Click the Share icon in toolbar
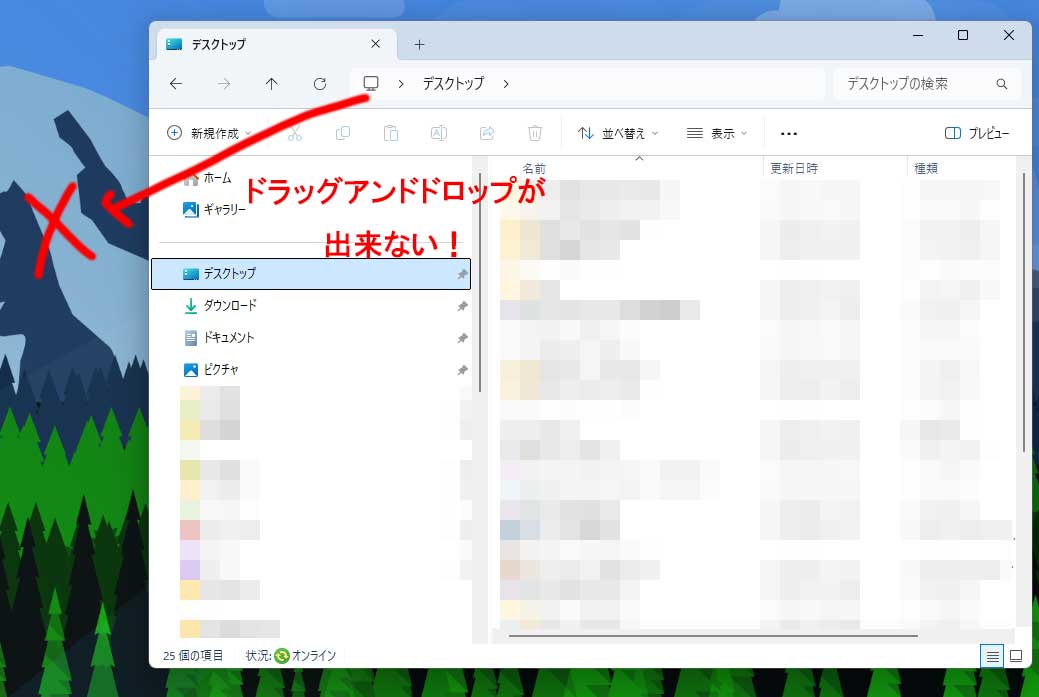Viewport: 1039px width, 697px height. click(487, 133)
